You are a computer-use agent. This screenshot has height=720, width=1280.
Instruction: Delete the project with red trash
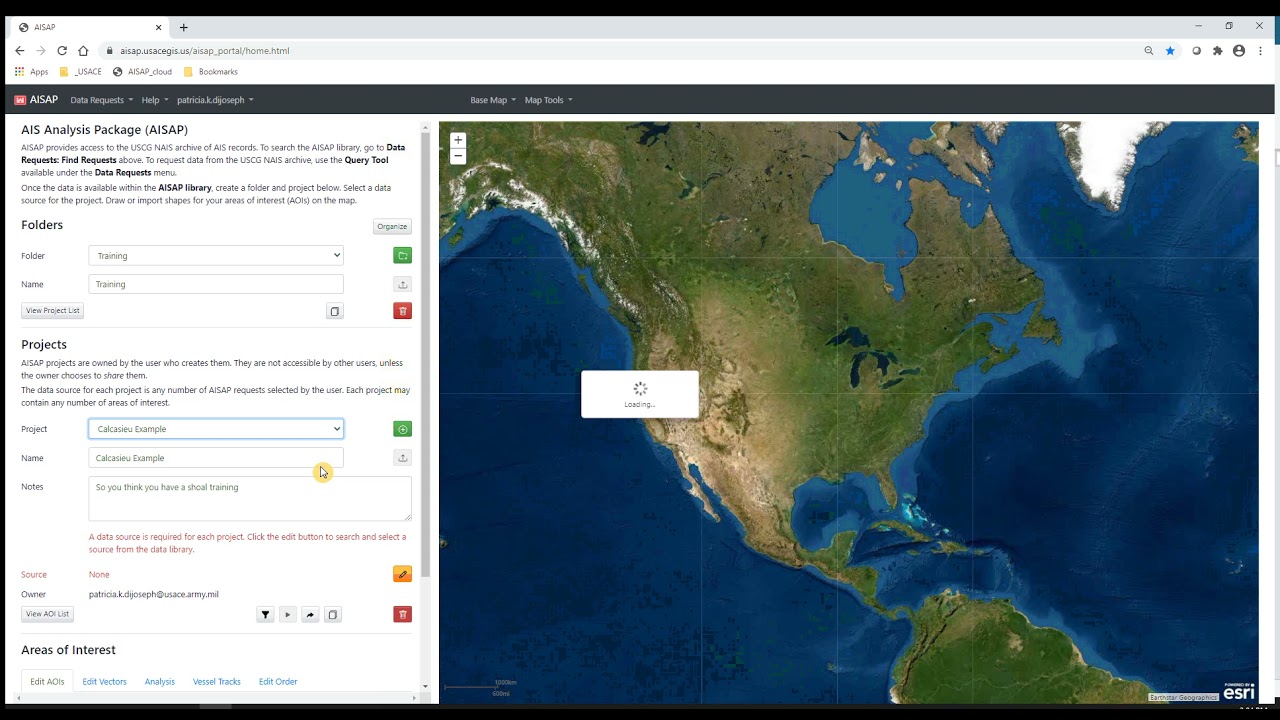402,614
